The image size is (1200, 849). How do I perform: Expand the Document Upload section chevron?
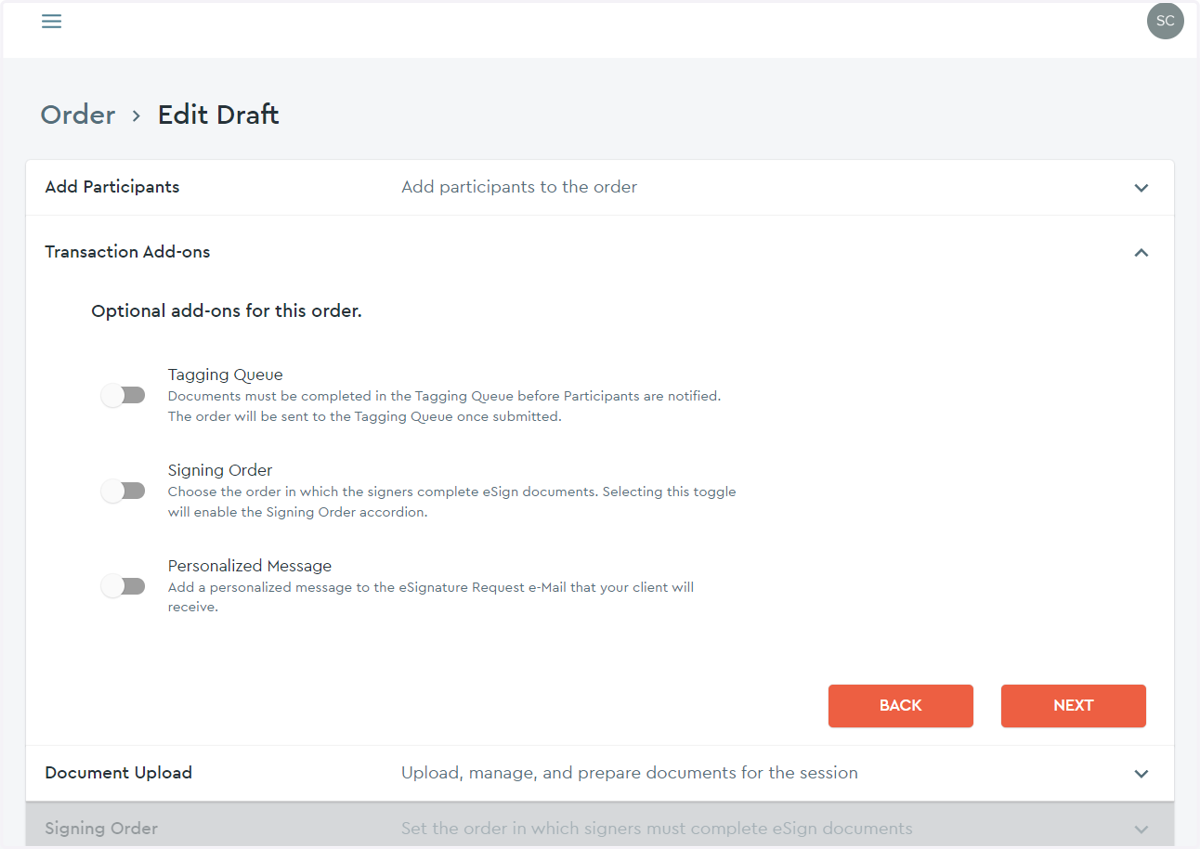pyautogui.click(x=1141, y=774)
